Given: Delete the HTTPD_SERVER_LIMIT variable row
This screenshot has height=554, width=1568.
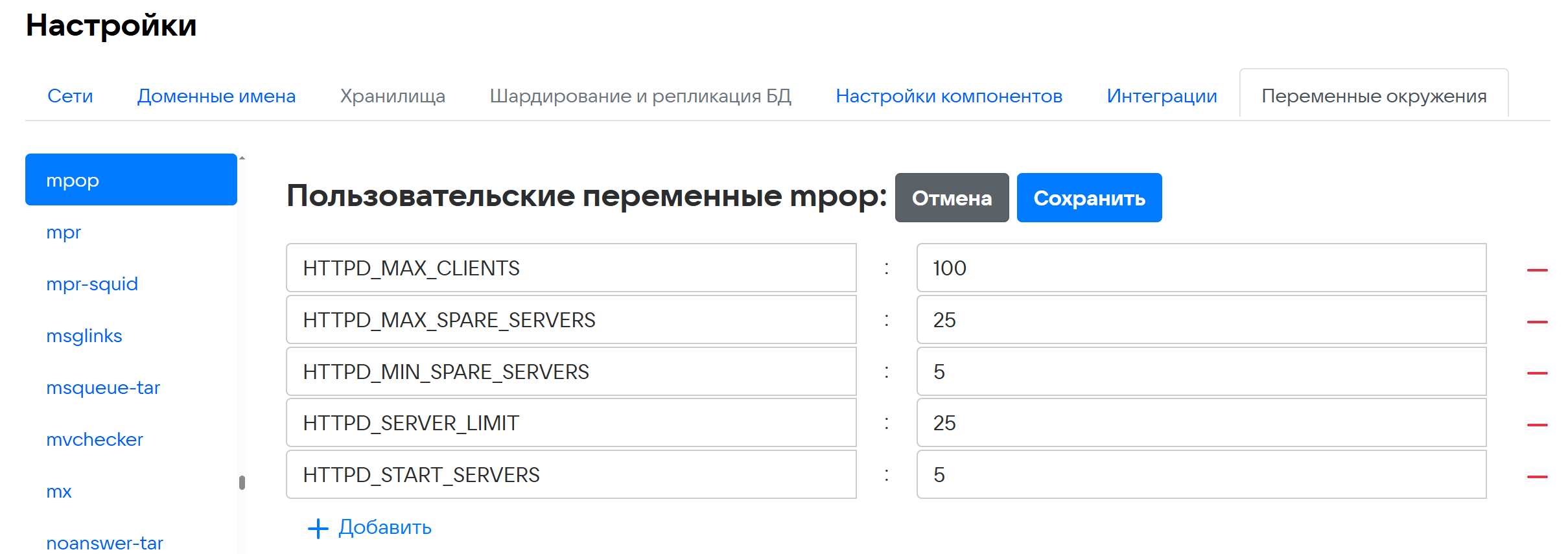Looking at the screenshot, I should tap(1537, 424).
